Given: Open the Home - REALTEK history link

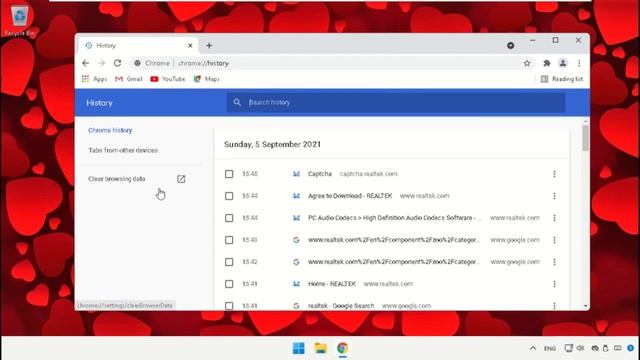Looking at the screenshot, I should (x=332, y=284).
